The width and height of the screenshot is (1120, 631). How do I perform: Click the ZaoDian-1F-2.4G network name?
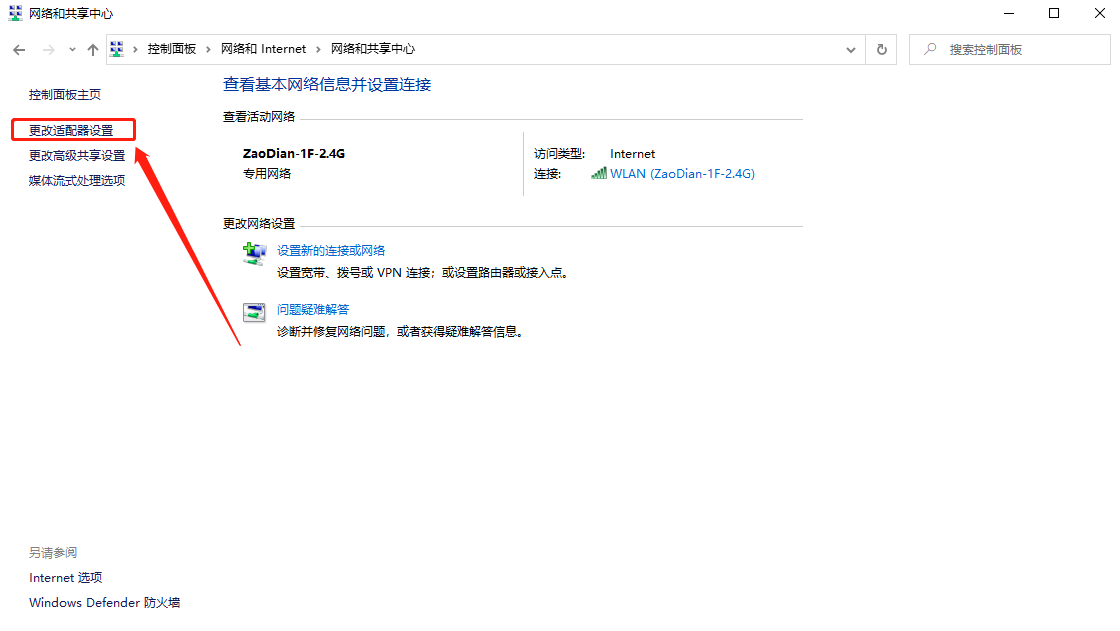[x=294, y=154]
